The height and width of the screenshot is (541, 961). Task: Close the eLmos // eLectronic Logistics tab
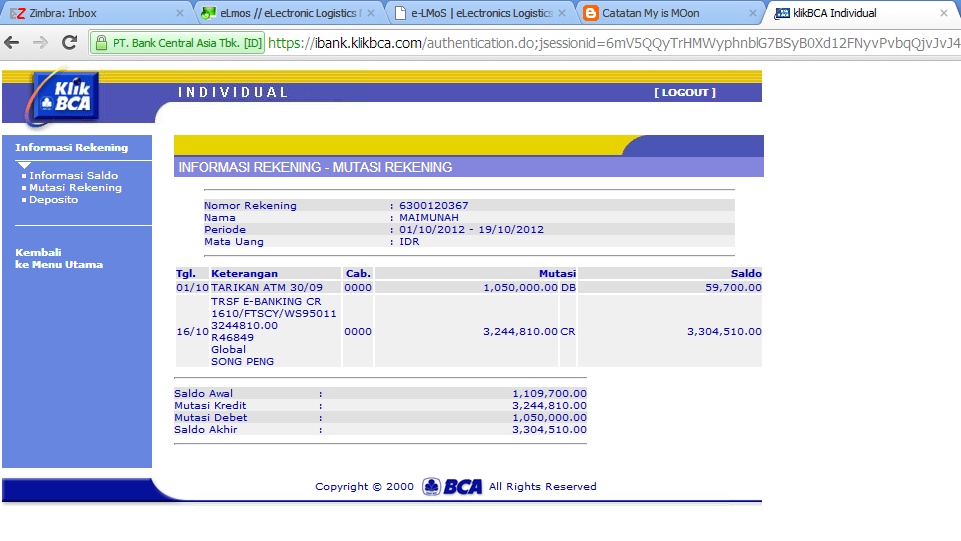click(371, 13)
